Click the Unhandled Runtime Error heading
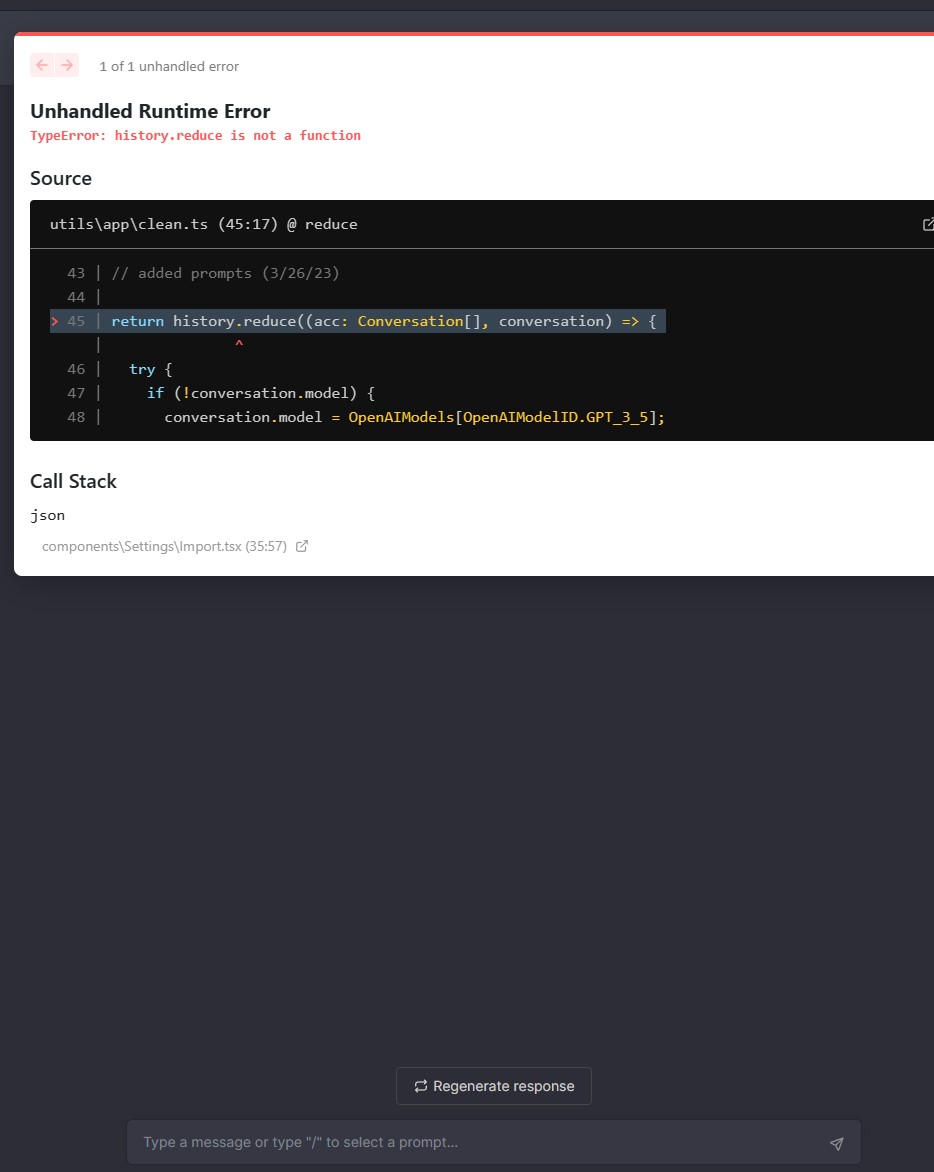Screen dimensions: 934x1172 150,111
